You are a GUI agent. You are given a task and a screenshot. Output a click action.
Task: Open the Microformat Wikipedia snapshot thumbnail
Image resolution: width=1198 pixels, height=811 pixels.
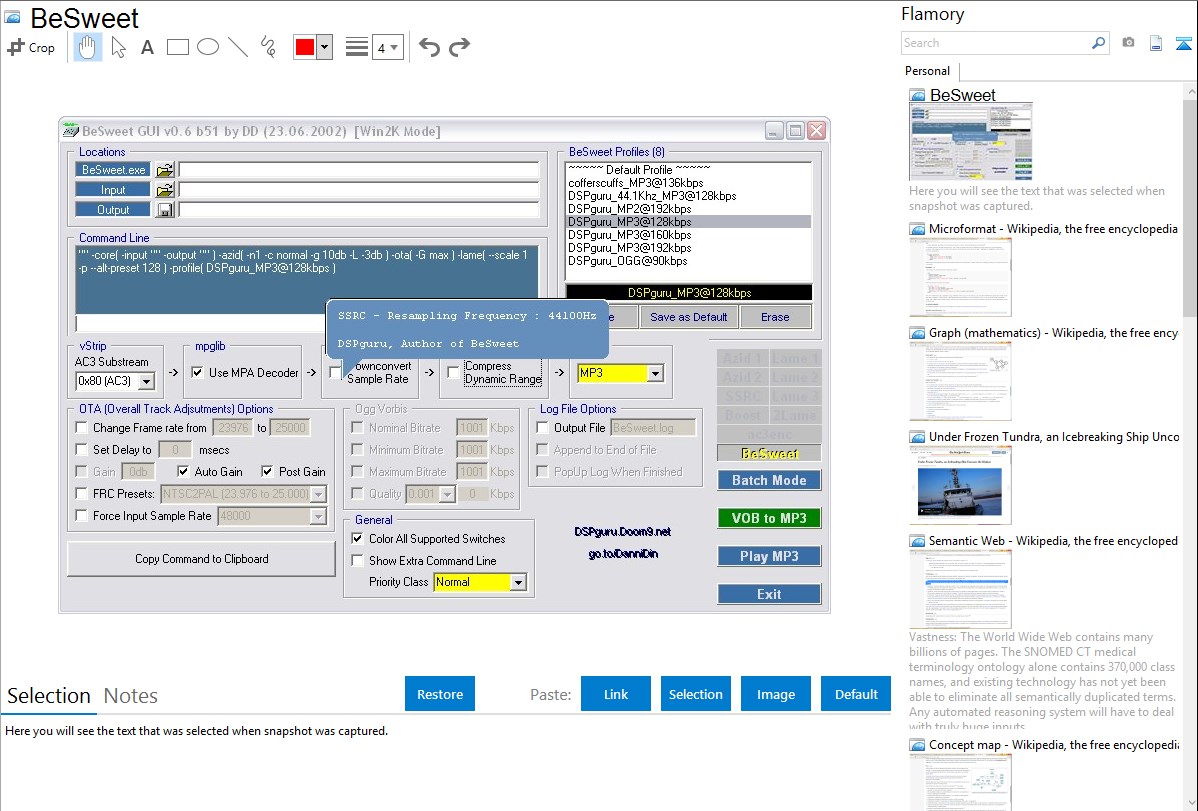(960, 277)
